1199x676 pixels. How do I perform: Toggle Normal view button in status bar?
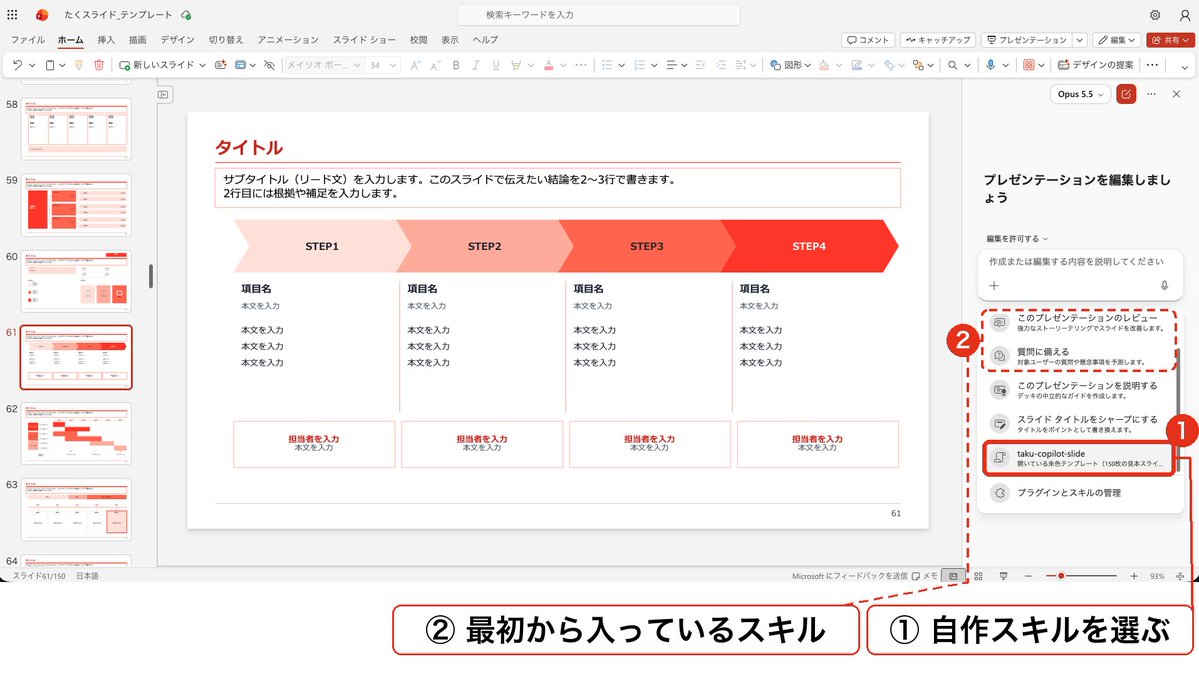pyautogui.click(x=953, y=576)
